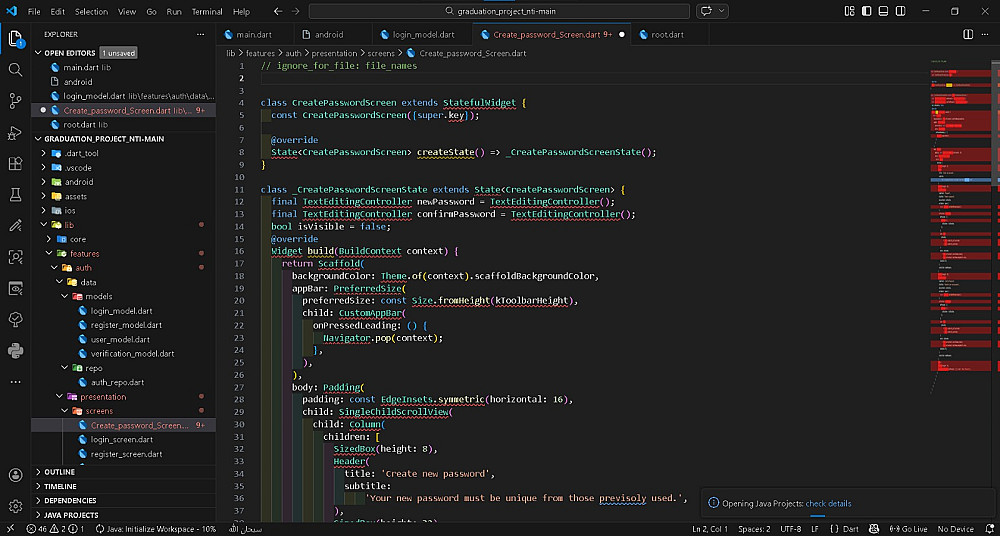The image size is (1000, 536).
Task: Expand the OUTLINE section
Action: point(60,472)
